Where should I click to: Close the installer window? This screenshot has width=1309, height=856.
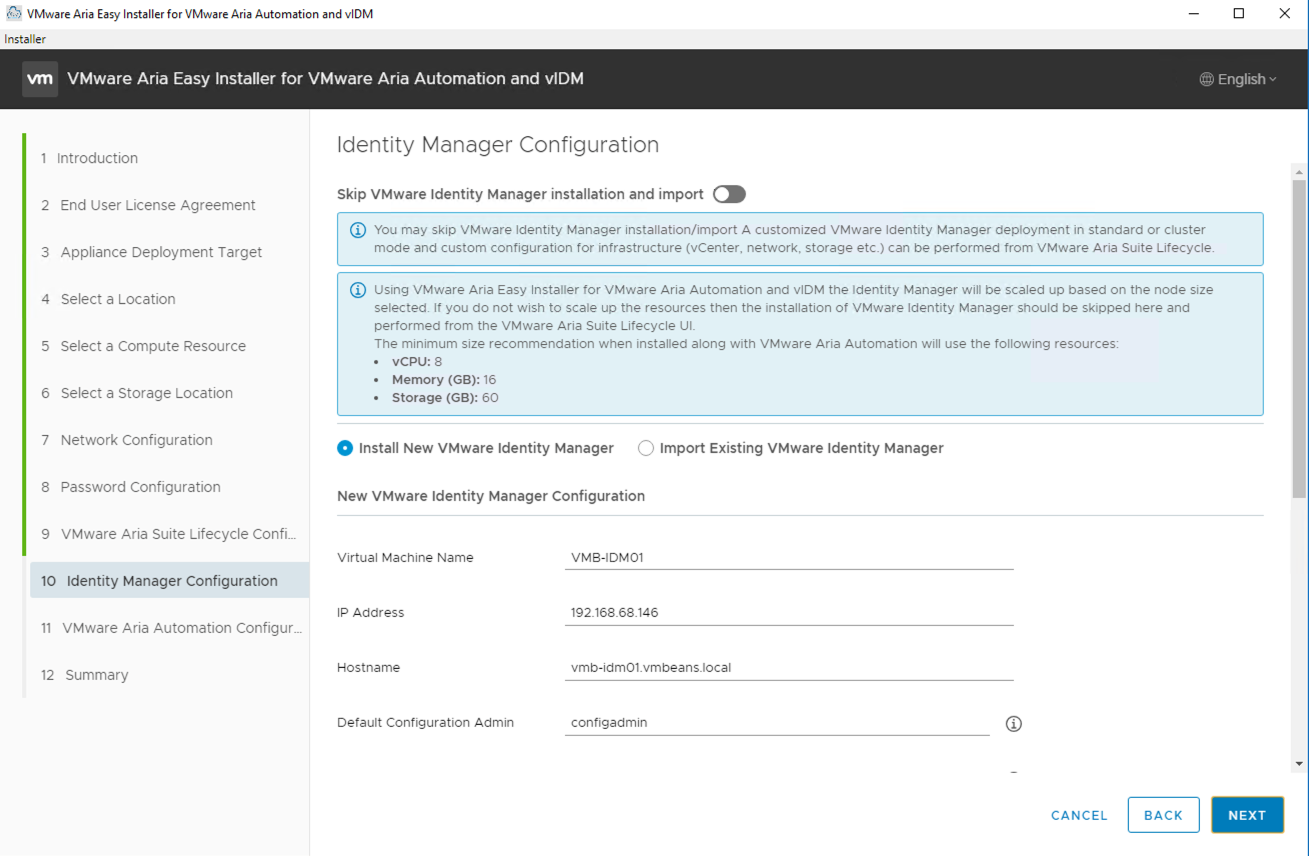tap(1285, 14)
